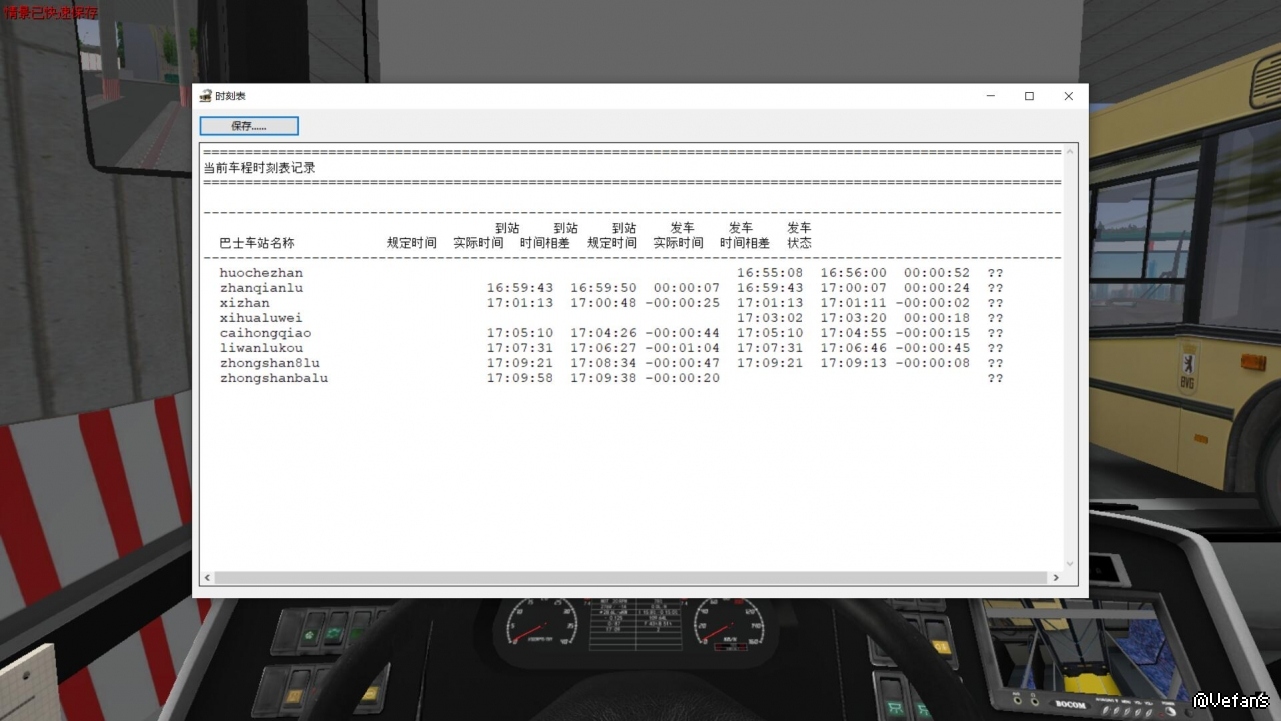1281x721 pixels.
Task: Click the departure difference 00:00:18
Action: click(937, 318)
